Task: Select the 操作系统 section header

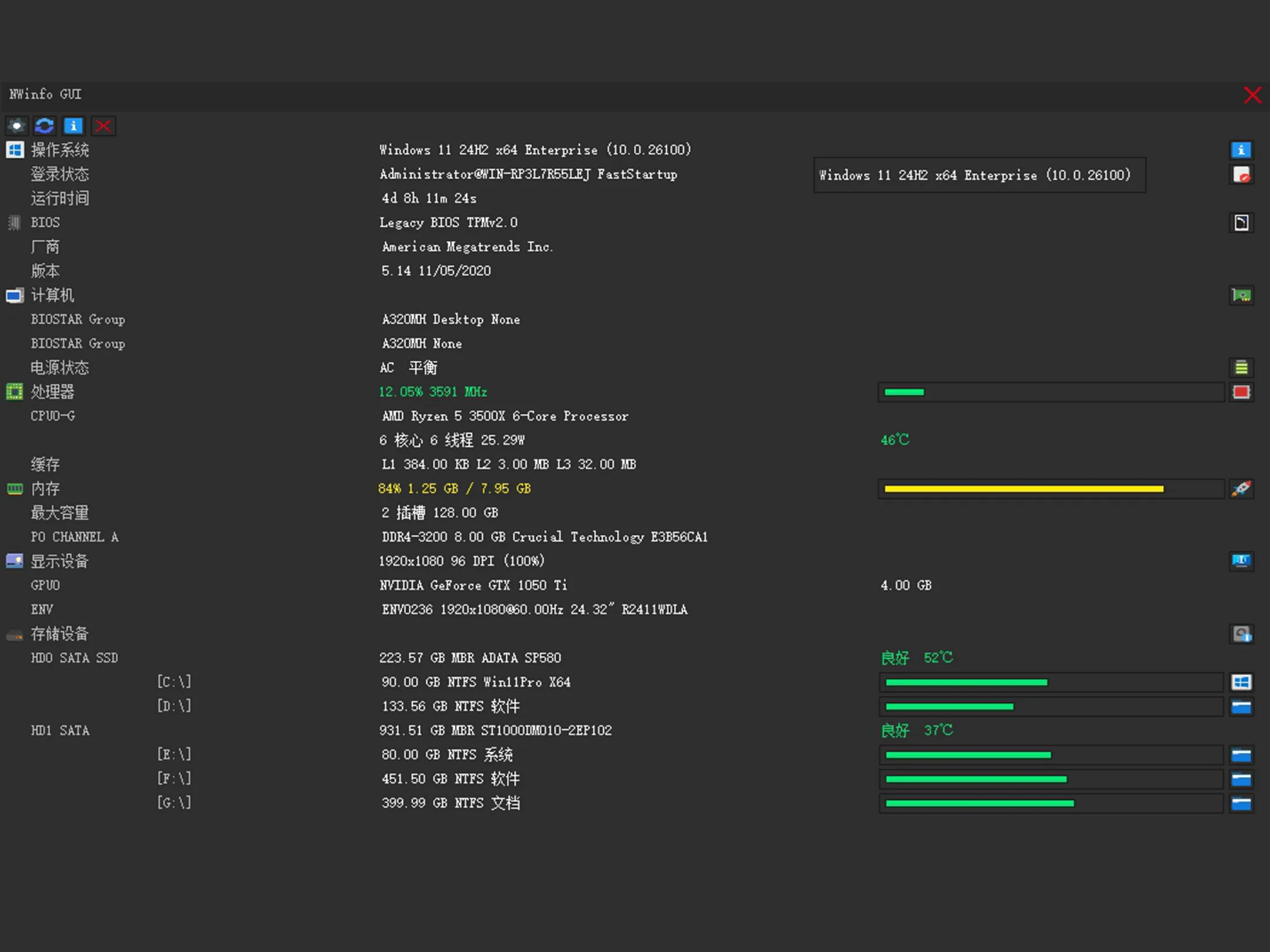Action: coord(59,150)
